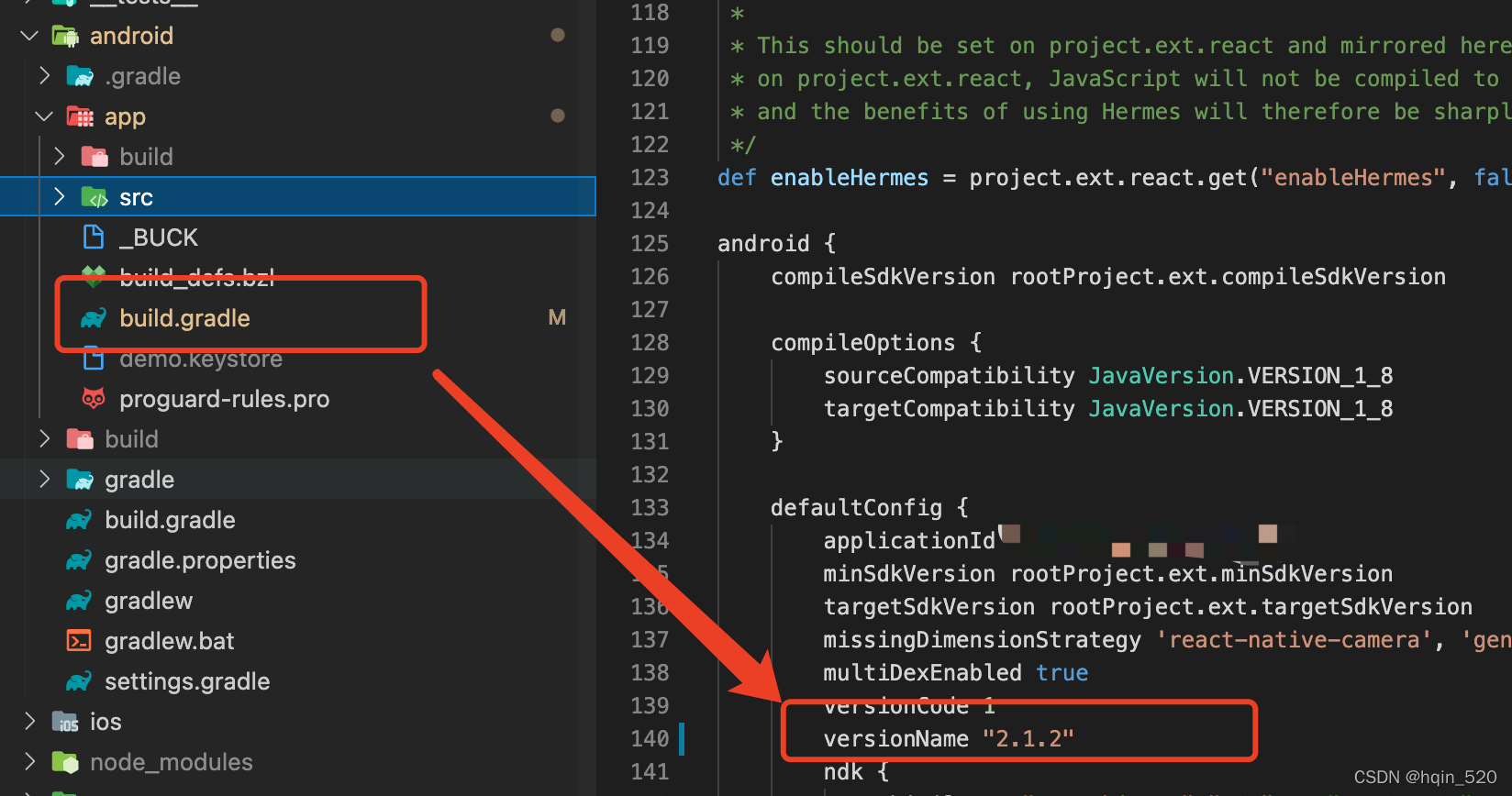This screenshot has height=796, width=1512.
Task: Click the root-level build.gradle icon under android
Action: [79, 520]
